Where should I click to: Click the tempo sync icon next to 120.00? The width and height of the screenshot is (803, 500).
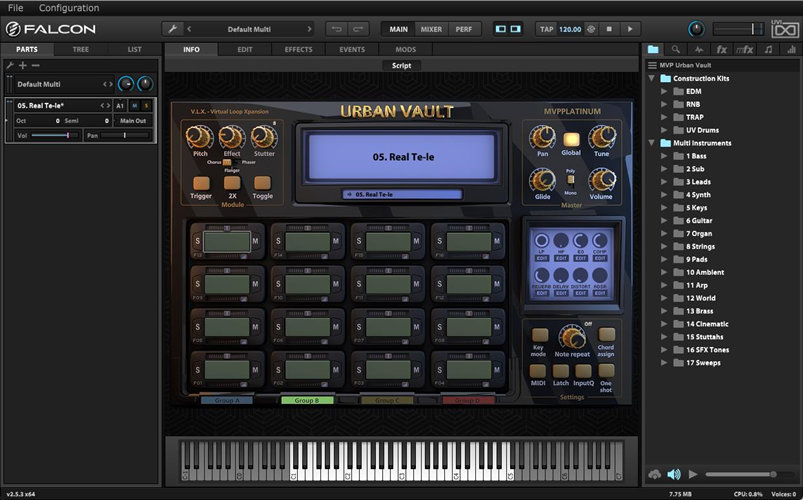pyautogui.click(x=591, y=29)
